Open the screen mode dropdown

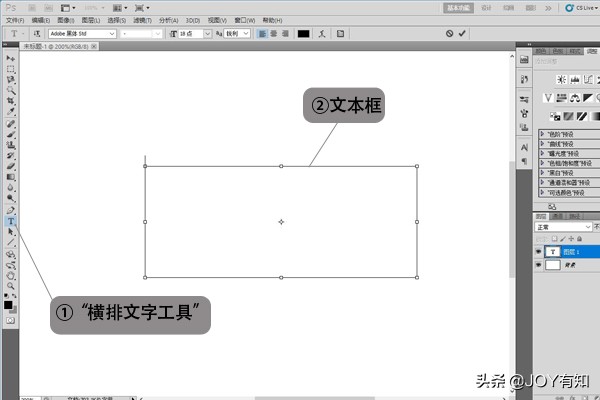pos(142,8)
